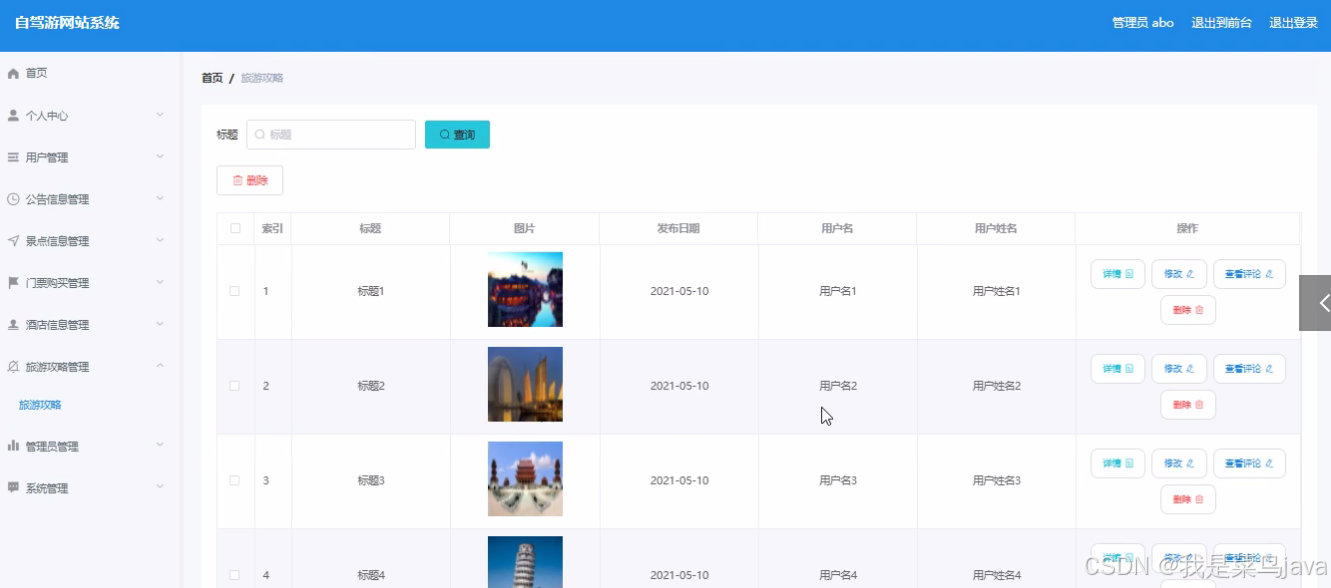The height and width of the screenshot is (588, 1331).
Task: Expand the 景点信息管理 menu chevron
Action: pos(160,241)
